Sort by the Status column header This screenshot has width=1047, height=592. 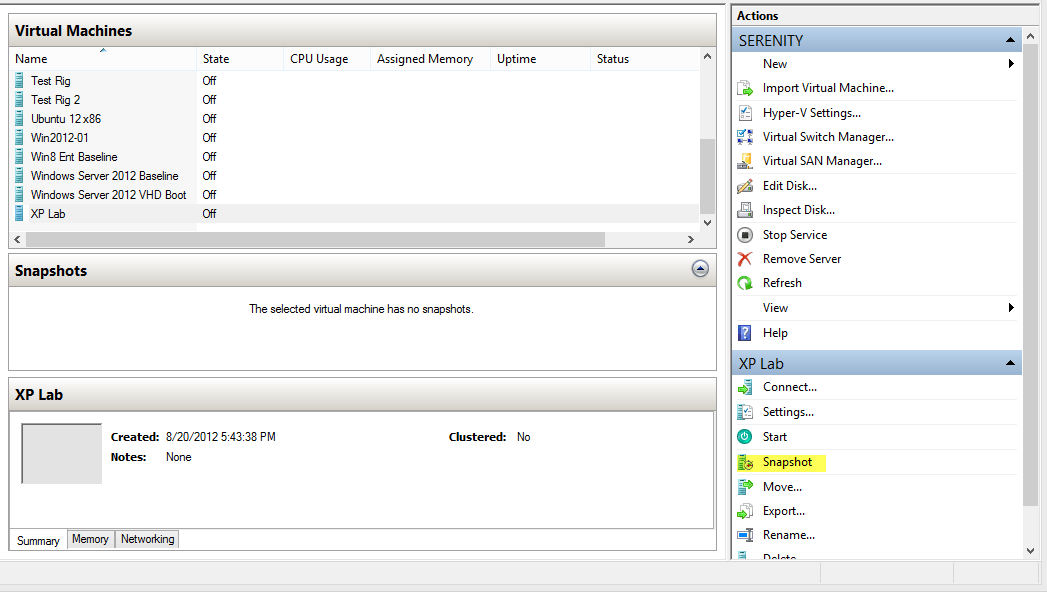[x=644, y=59]
